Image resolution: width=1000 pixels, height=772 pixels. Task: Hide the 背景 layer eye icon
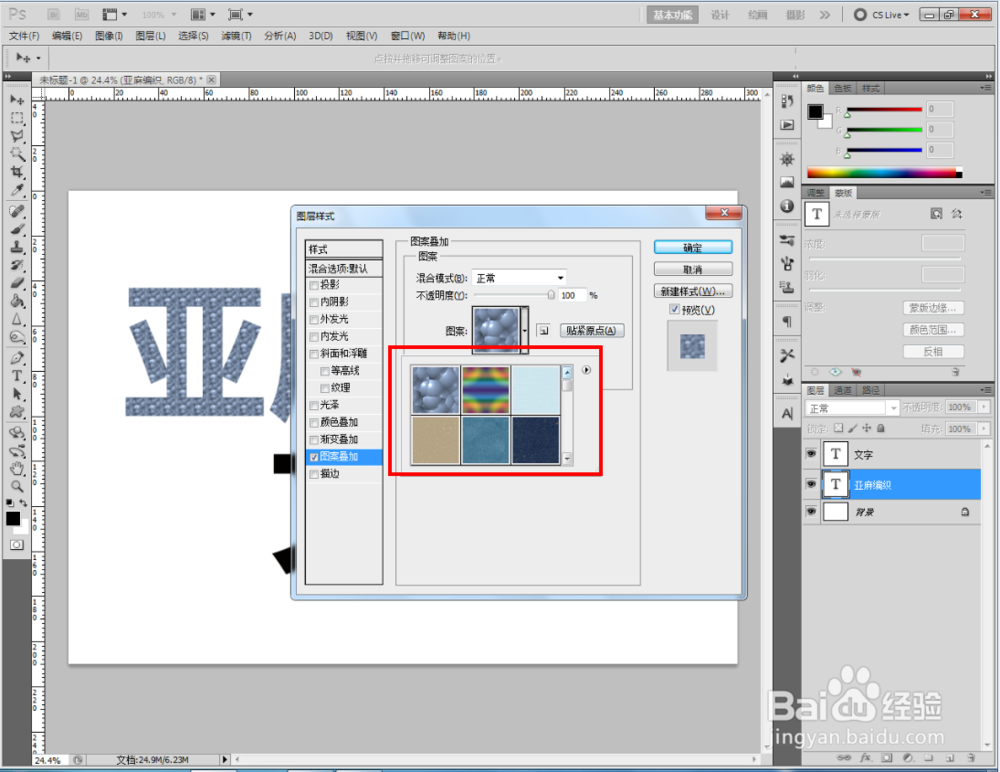pos(811,512)
